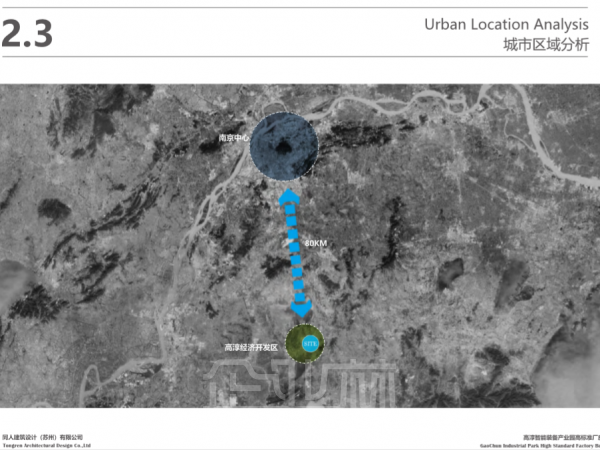Select the Urban Location Analysis title
This screenshot has height=450, width=600.
506,24
